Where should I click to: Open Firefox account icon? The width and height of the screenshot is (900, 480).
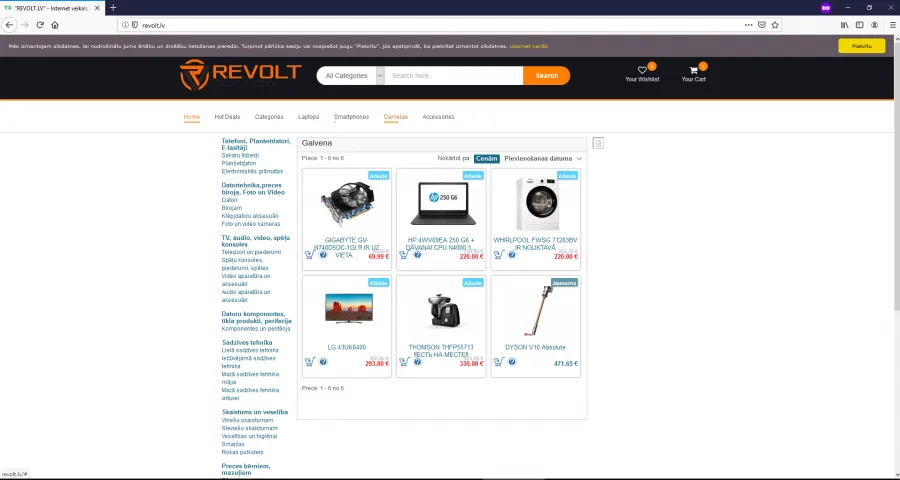(x=874, y=25)
